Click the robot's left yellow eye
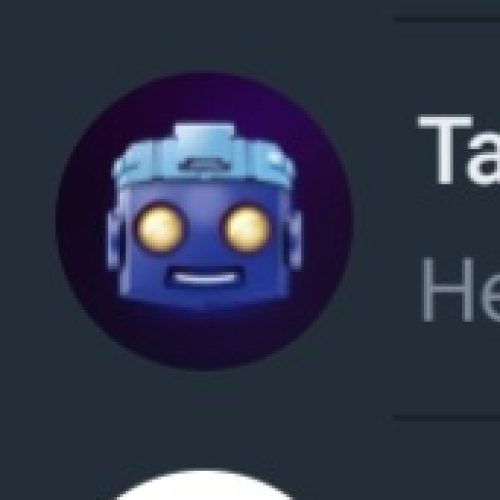Image resolution: width=500 pixels, height=500 pixels. (160, 227)
